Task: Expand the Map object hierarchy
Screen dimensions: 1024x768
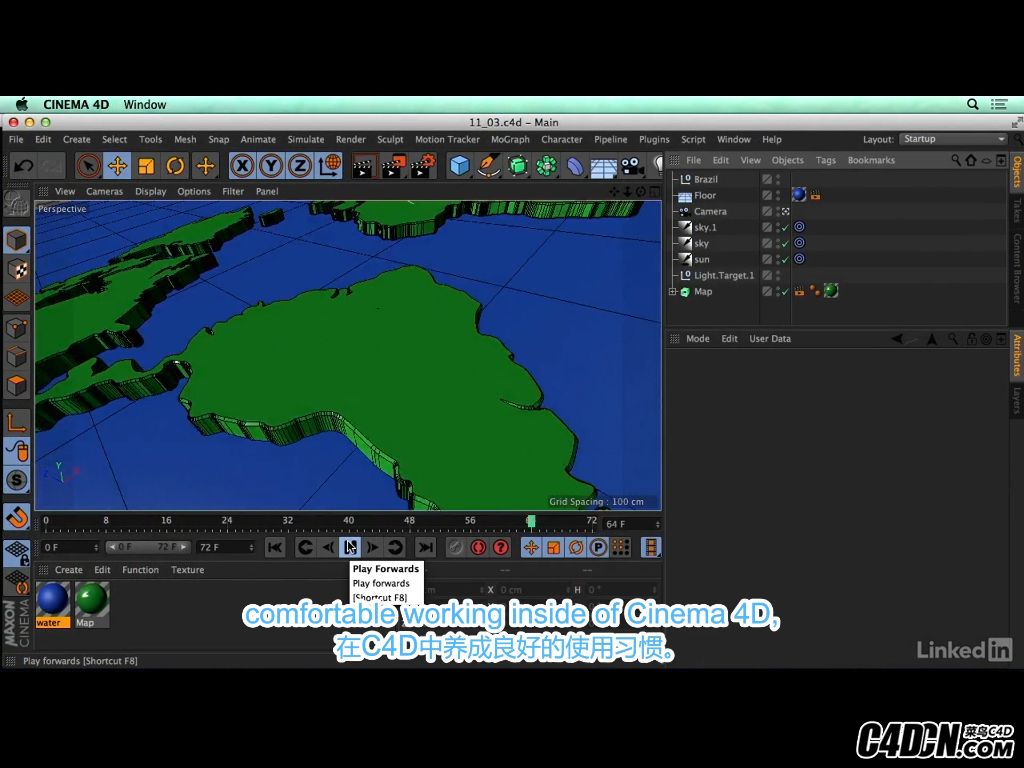Action: coord(673,291)
